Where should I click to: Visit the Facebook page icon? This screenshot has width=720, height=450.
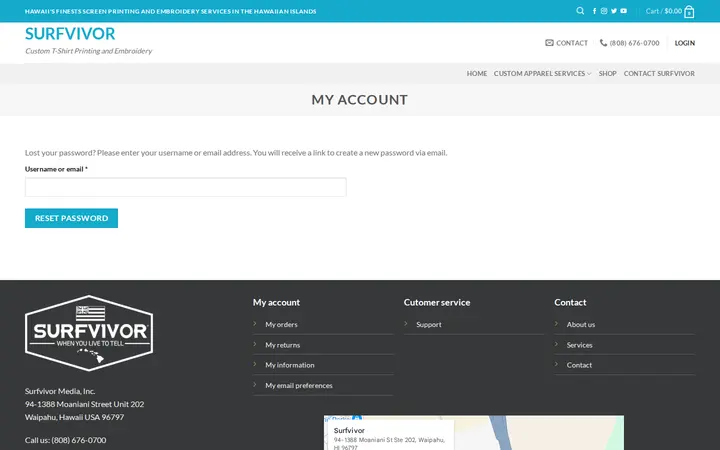coord(594,11)
